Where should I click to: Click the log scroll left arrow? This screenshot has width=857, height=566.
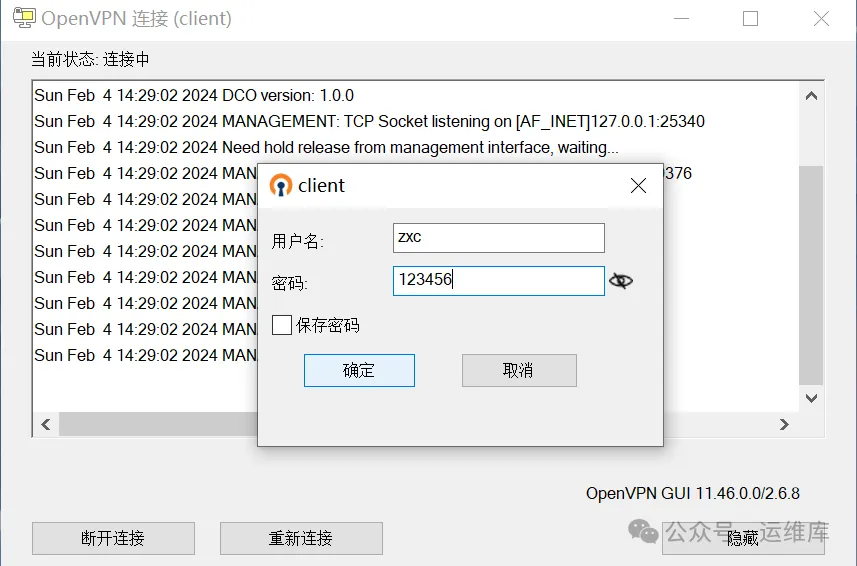pos(46,424)
